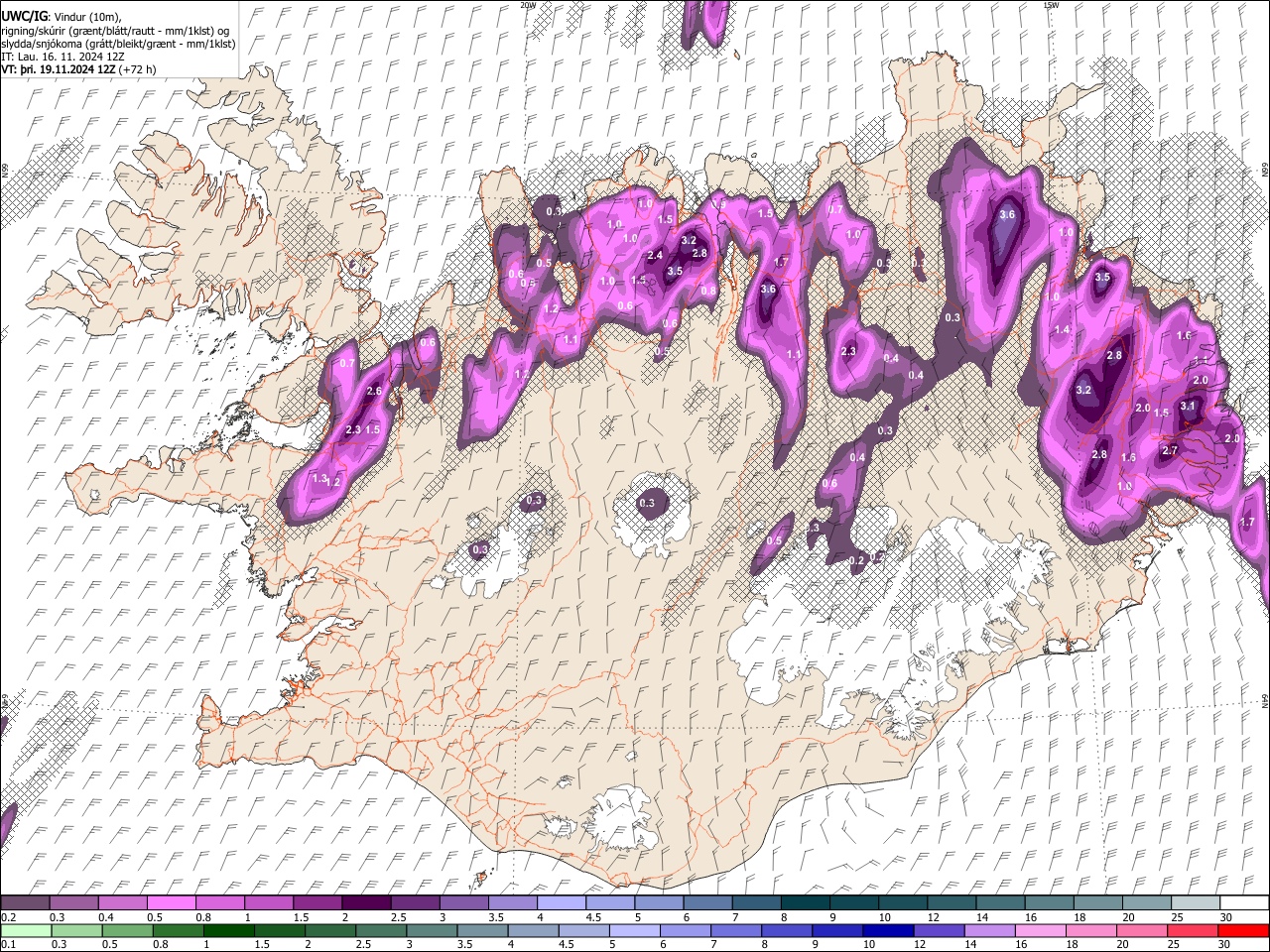Click the '3.1' precipitation value on the map
The image size is (1270, 952).
[1188, 405]
